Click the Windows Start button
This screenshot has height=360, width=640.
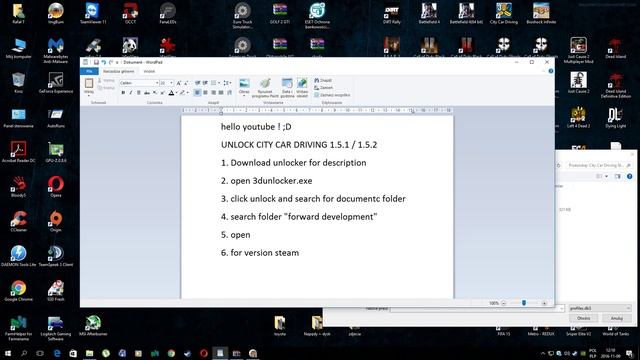[7, 353]
